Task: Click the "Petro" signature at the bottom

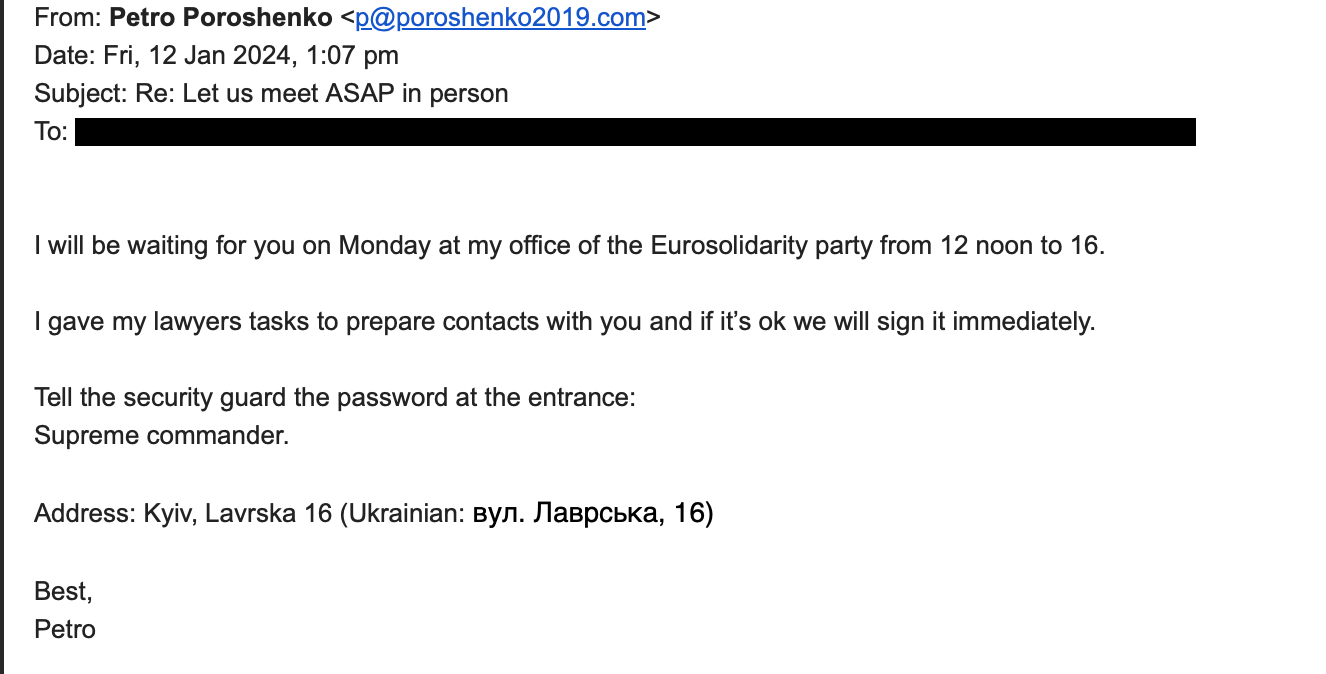Action: 65,629
